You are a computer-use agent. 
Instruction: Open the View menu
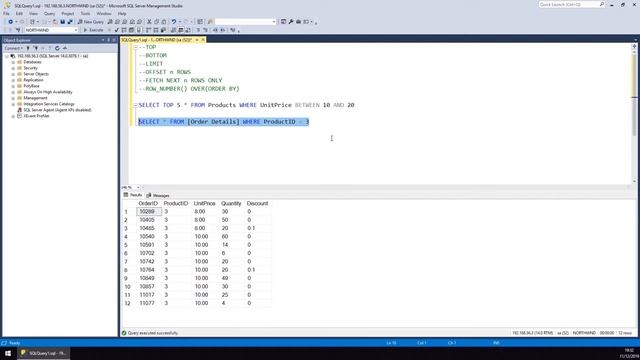(x=33, y=13)
